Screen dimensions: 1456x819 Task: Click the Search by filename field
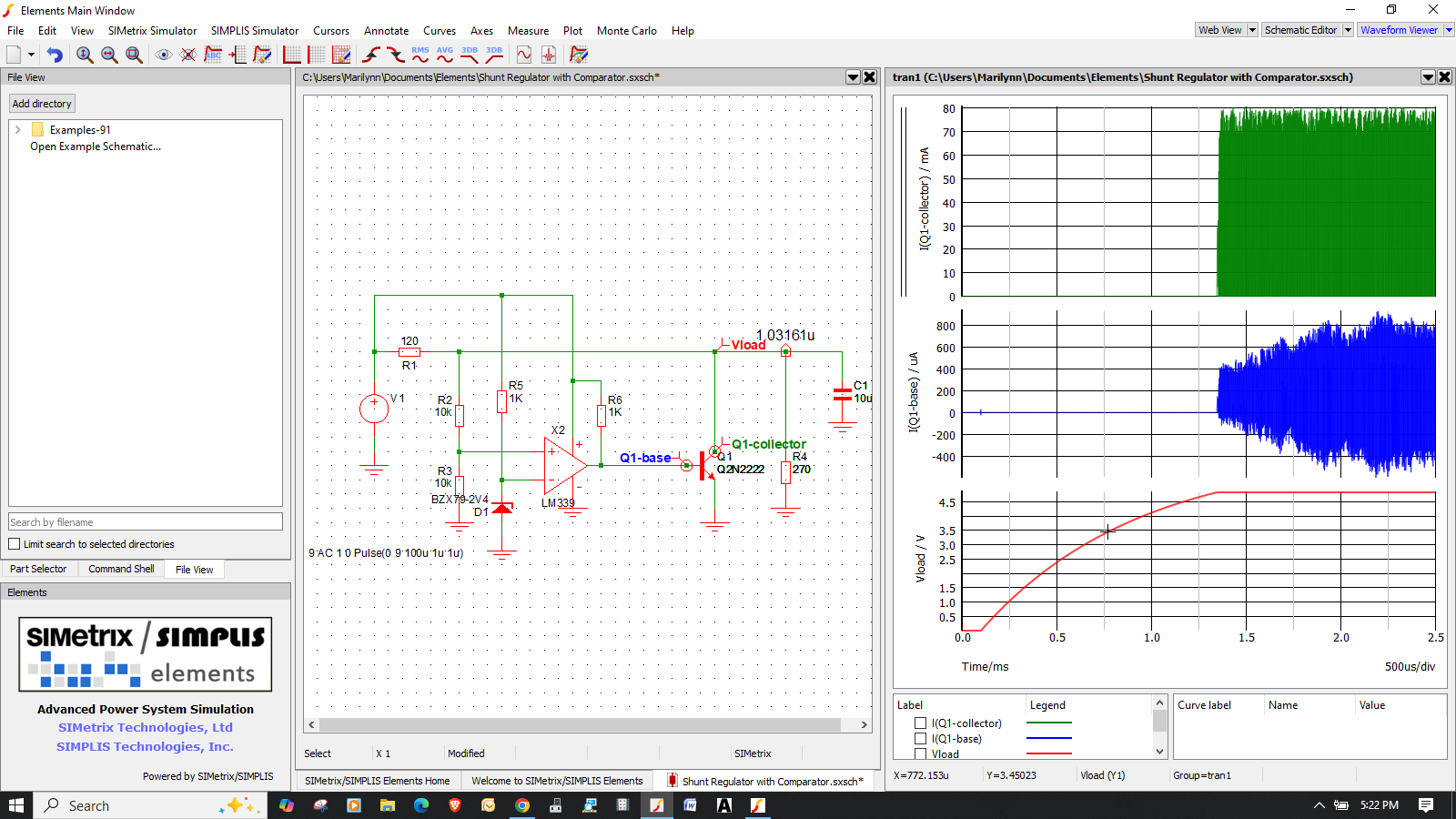(x=146, y=522)
